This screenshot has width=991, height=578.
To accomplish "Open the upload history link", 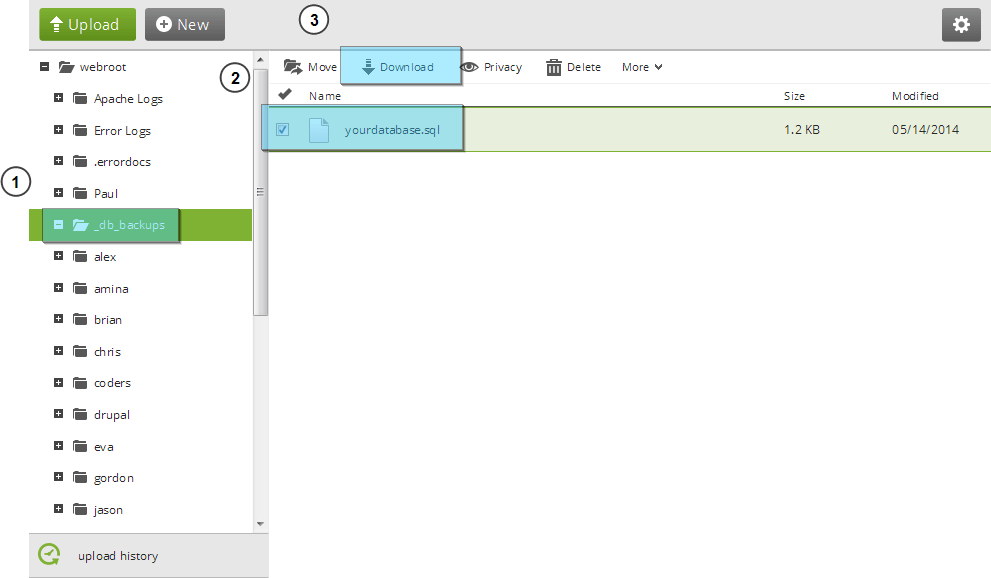I will pos(118,556).
